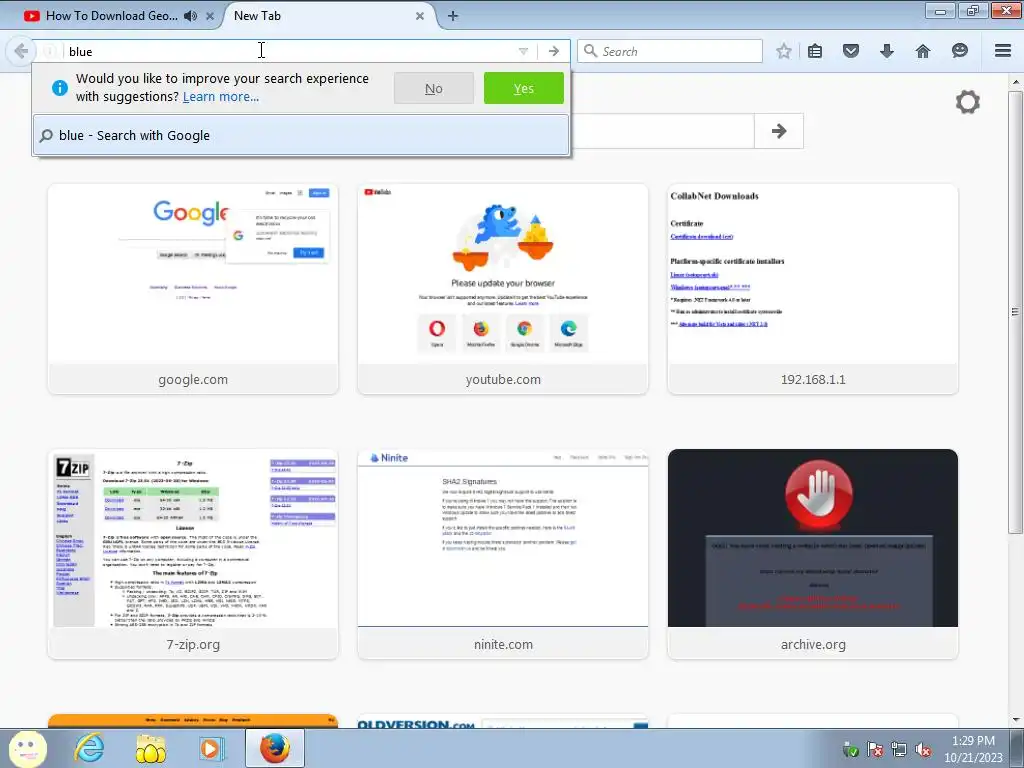Open the archive.org tile thumbnail
Image resolution: width=1024 pixels, height=768 pixels.
click(x=813, y=538)
